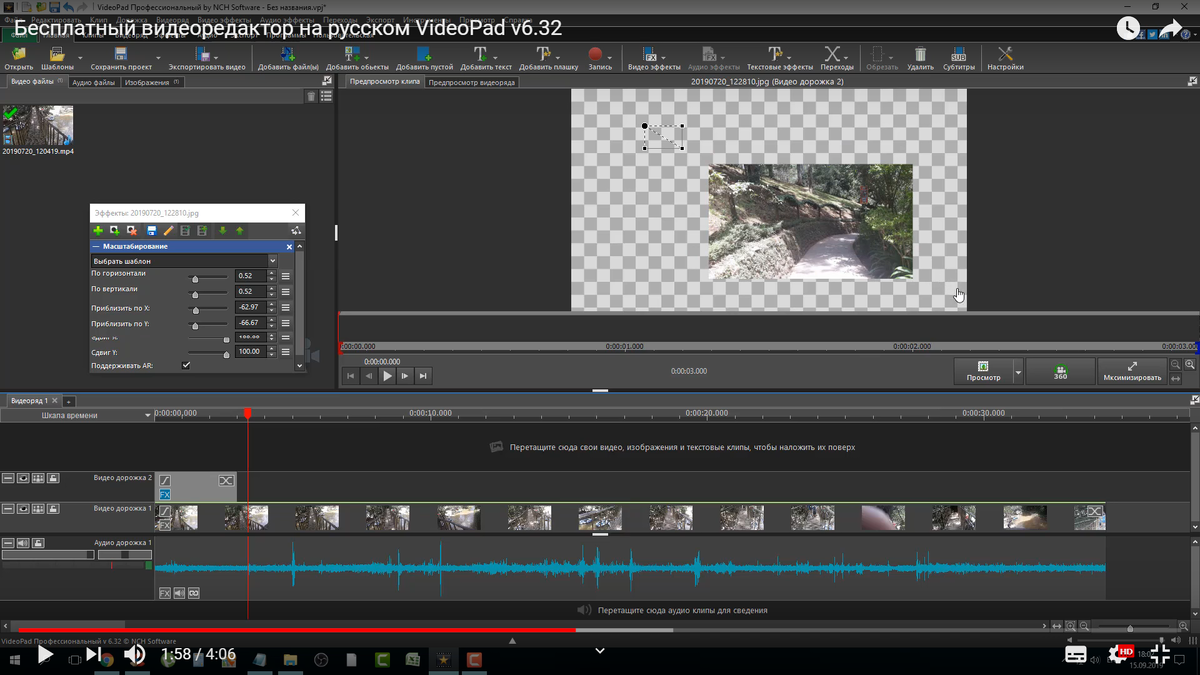Screen dimensions: 1200x675
Task: Open the Выбрать шаблон dropdown
Action: point(272,259)
